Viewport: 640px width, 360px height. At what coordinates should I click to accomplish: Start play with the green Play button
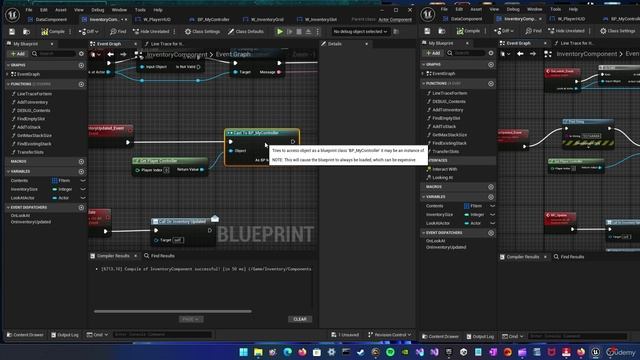(280, 31)
